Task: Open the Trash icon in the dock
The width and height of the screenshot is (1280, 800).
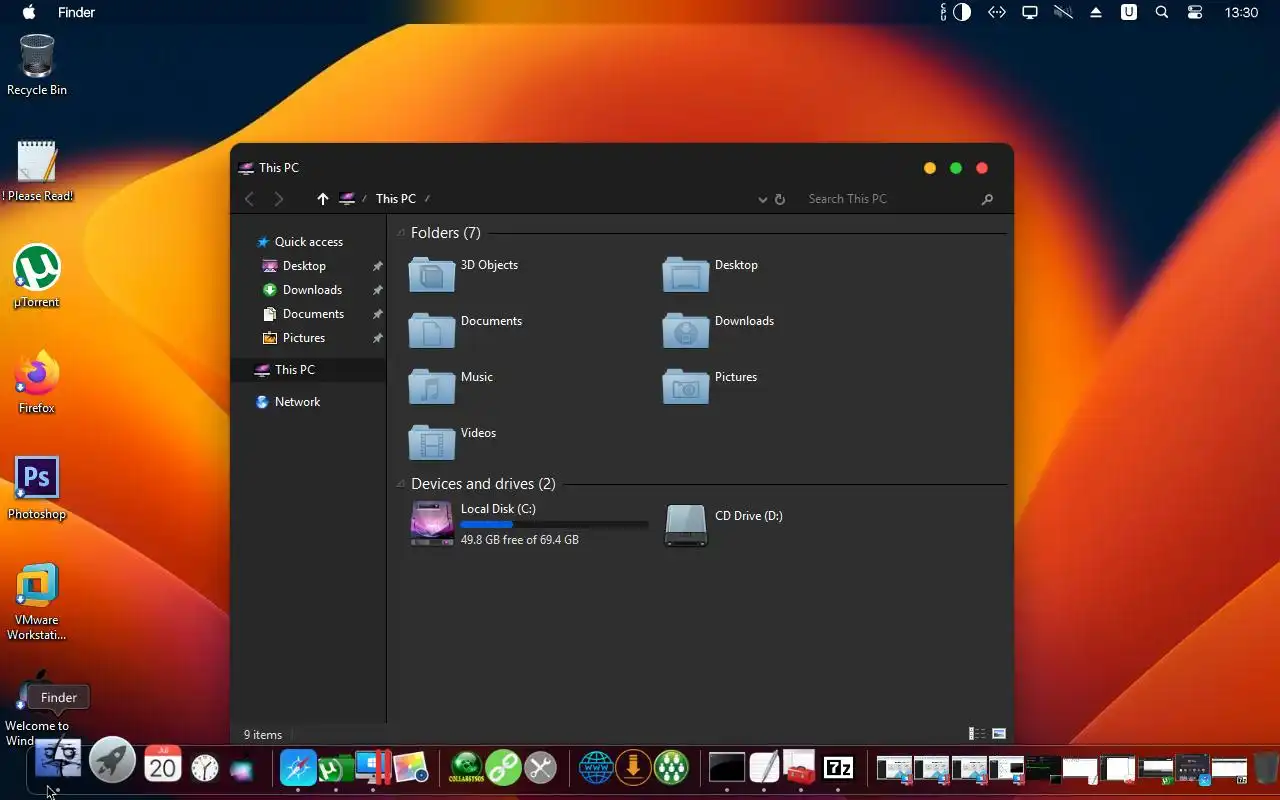Action: coord(1266,768)
